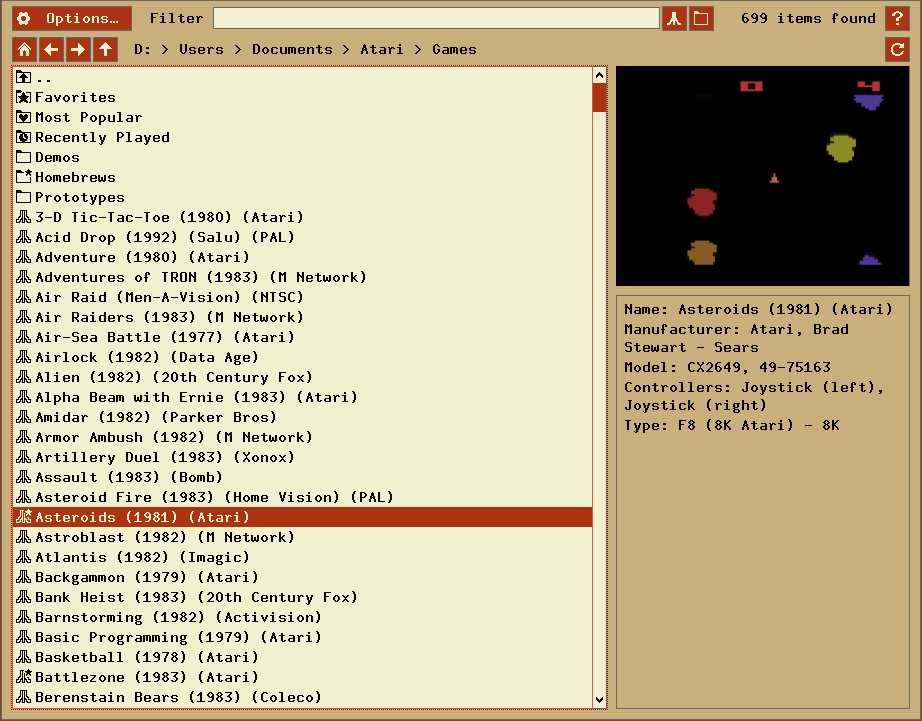Click the Games breadcrumb segment
The image size is (922, 721).
click(x=454, y=49)
